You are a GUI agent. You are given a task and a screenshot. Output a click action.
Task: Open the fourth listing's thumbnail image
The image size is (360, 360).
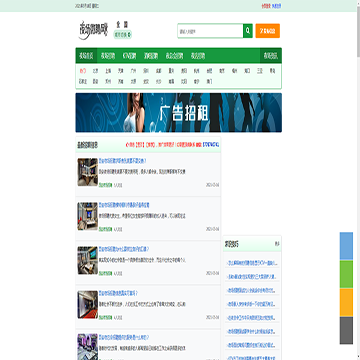[88, 305]
